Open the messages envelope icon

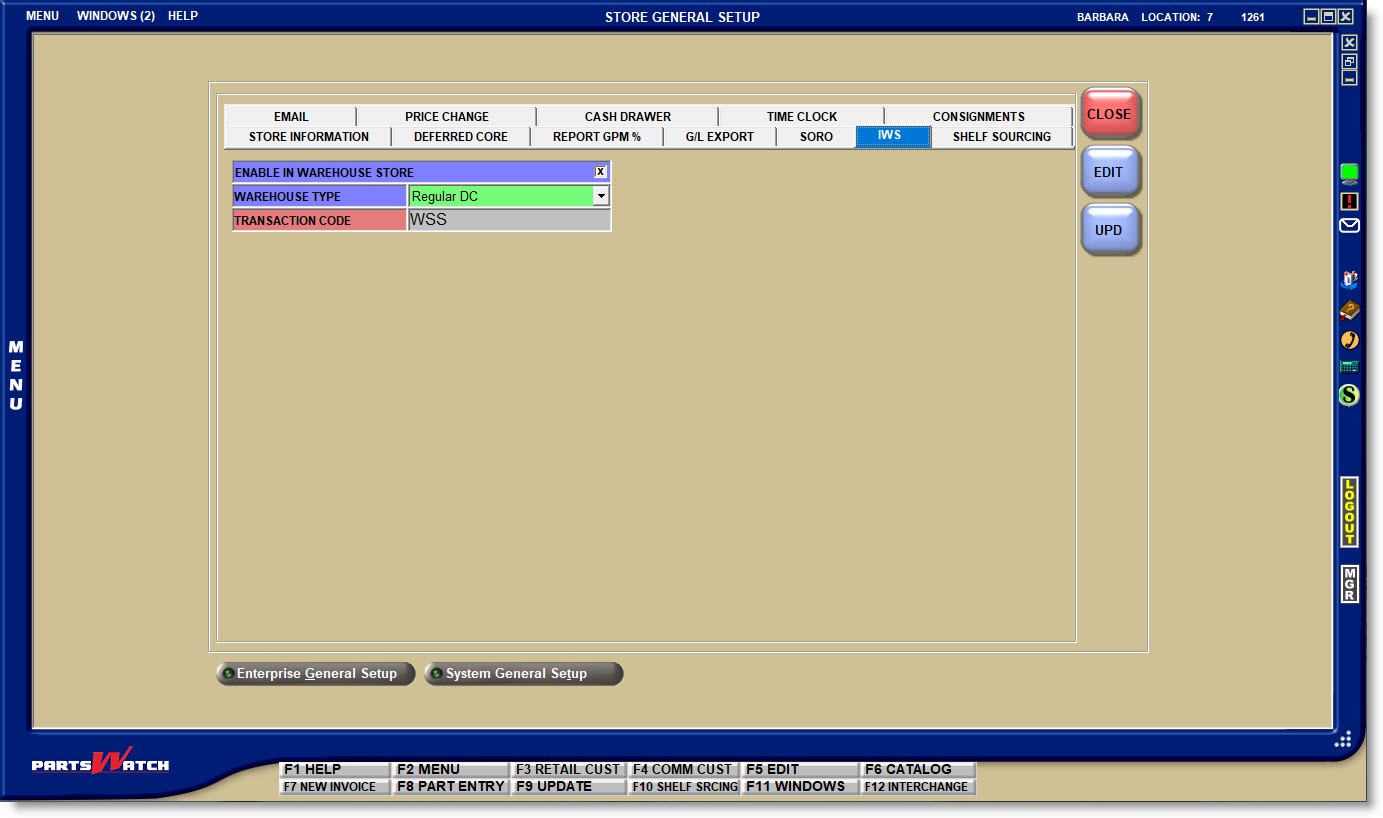coord(1349,225)
